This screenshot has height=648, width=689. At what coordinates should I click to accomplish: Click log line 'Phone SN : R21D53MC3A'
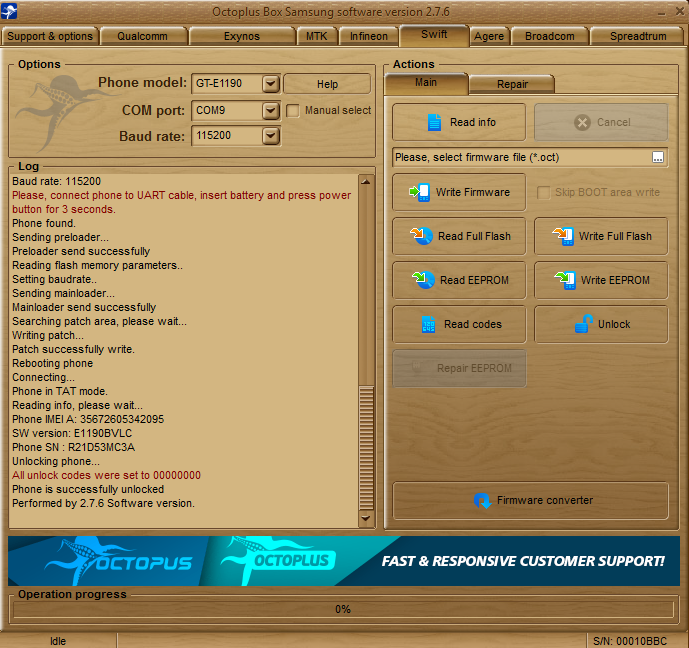pyautogui.click(x=73, y=447)
